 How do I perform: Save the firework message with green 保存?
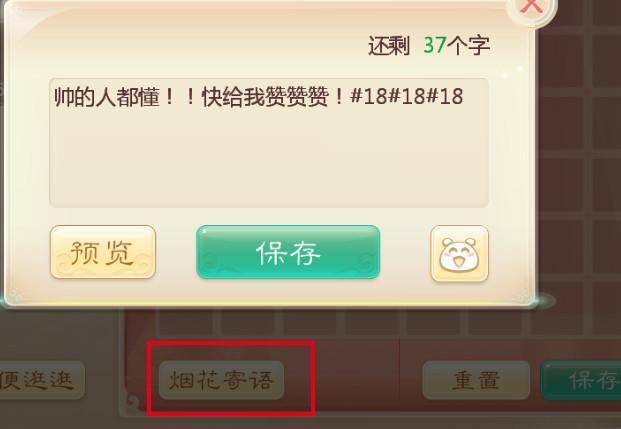[288, 252]
